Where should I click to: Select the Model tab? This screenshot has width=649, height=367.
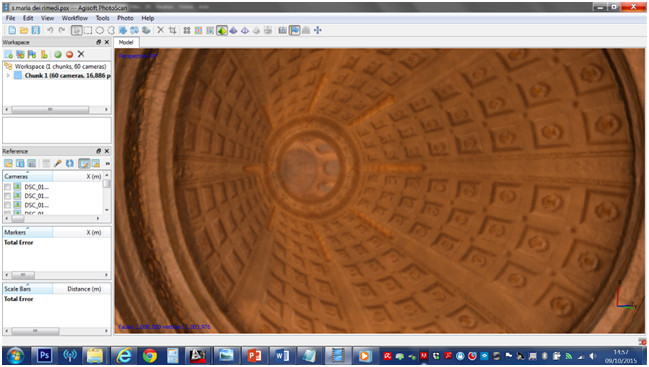click(126, 42)
